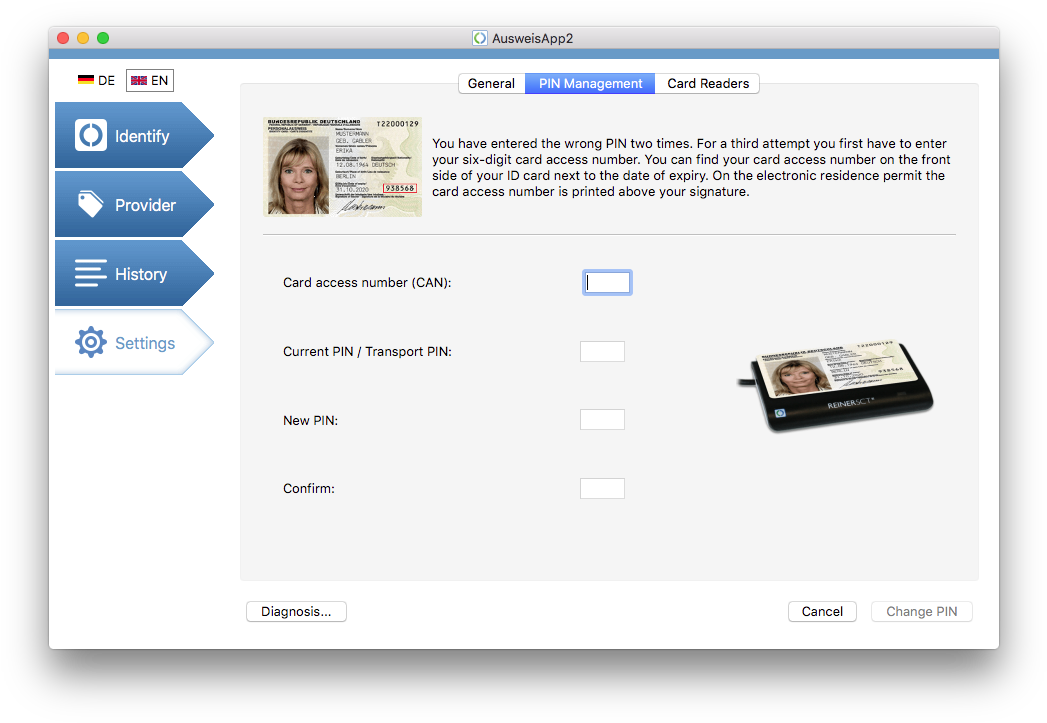Click the Change PIN button

point(921,611)
